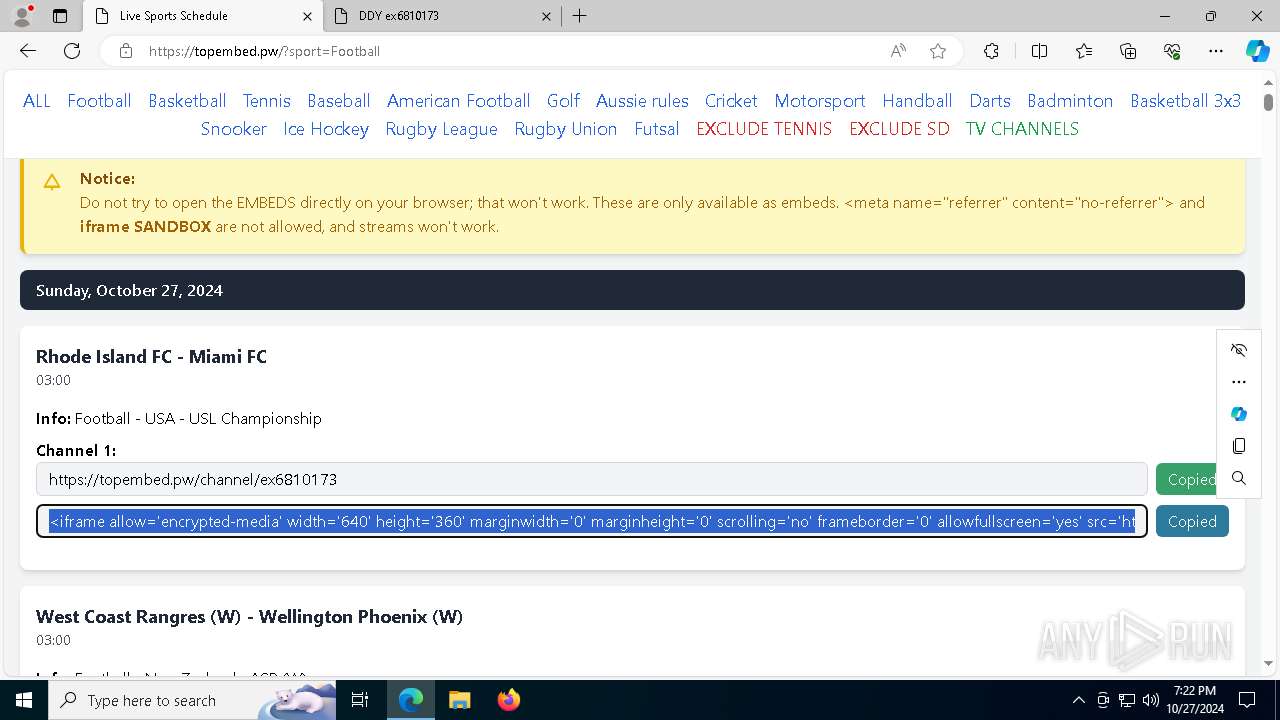
Task: Filter schedule by Cricket
Action: (x=731, y=101)
